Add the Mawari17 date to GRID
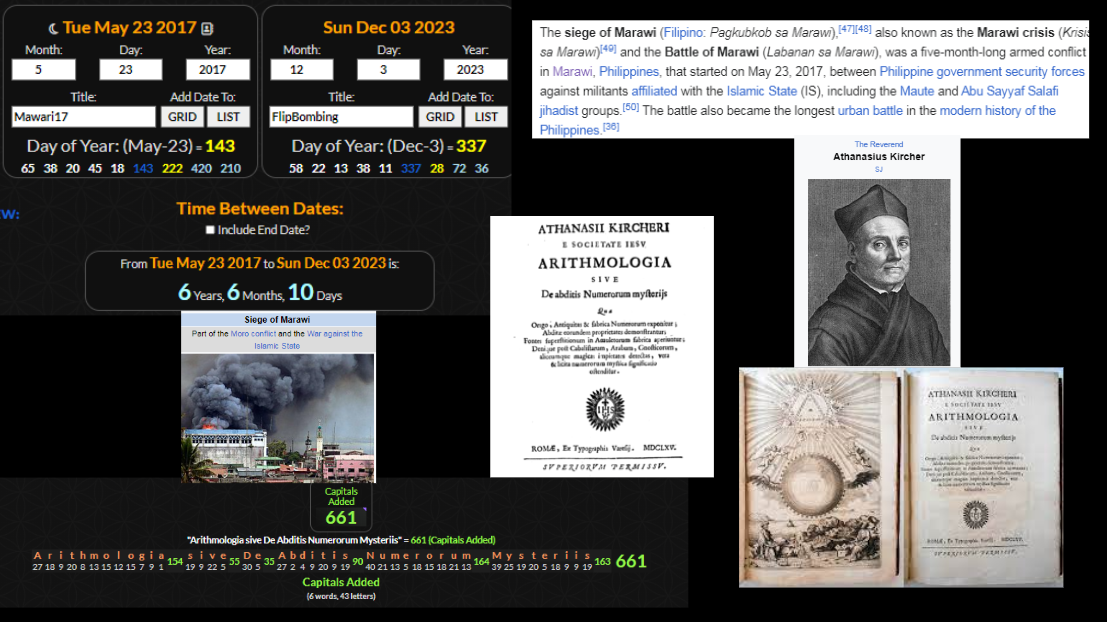Screen dimensions: 1107x622 [182, 116]
